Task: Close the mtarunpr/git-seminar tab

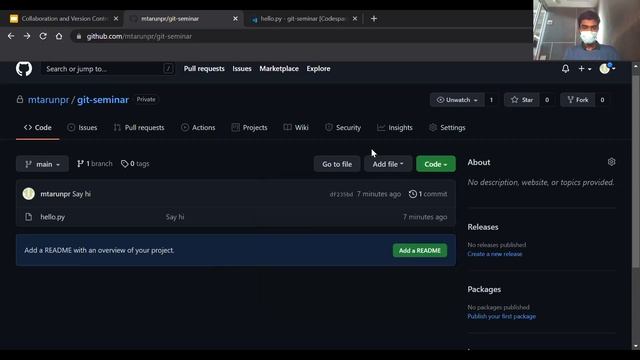Action: point(235,19)
